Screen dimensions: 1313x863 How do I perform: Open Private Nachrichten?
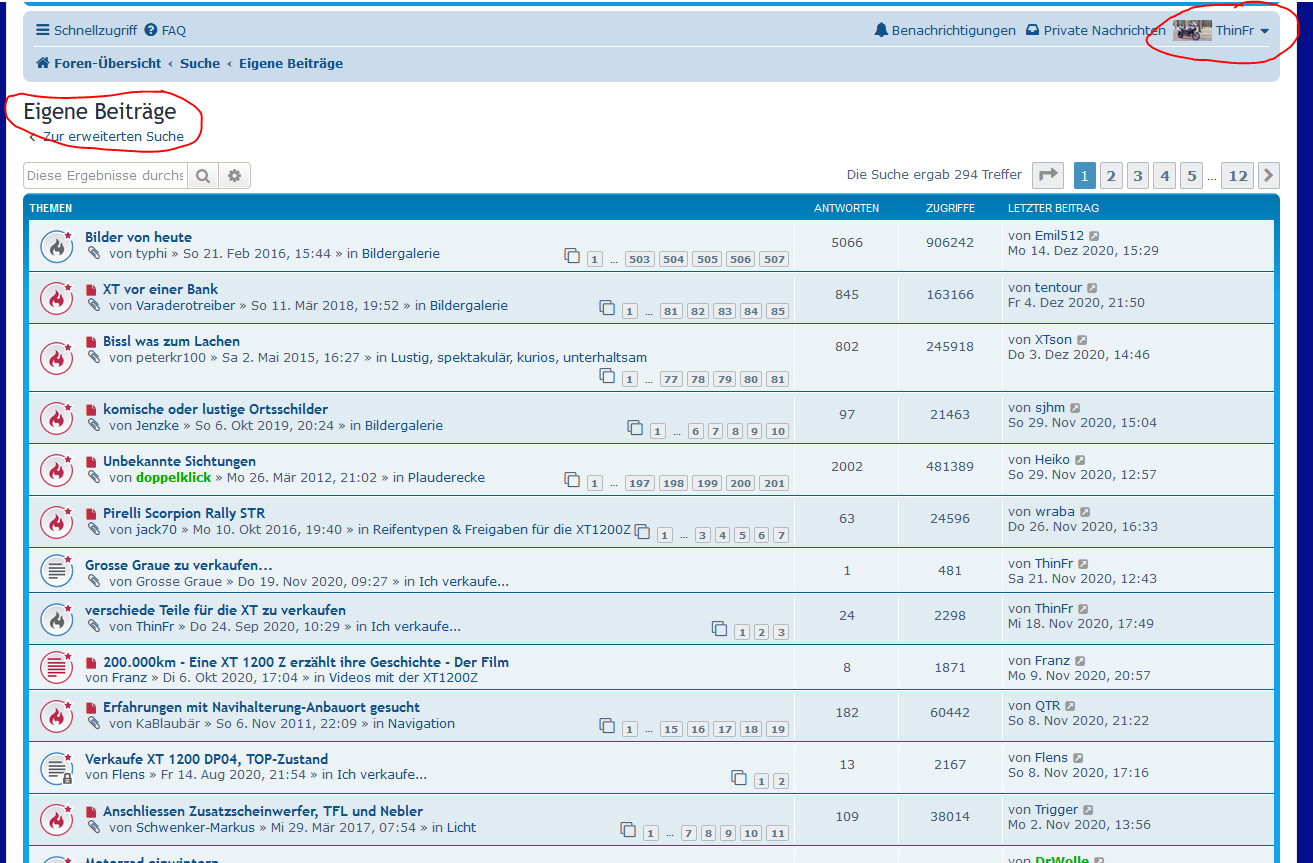click(1095, 31)
